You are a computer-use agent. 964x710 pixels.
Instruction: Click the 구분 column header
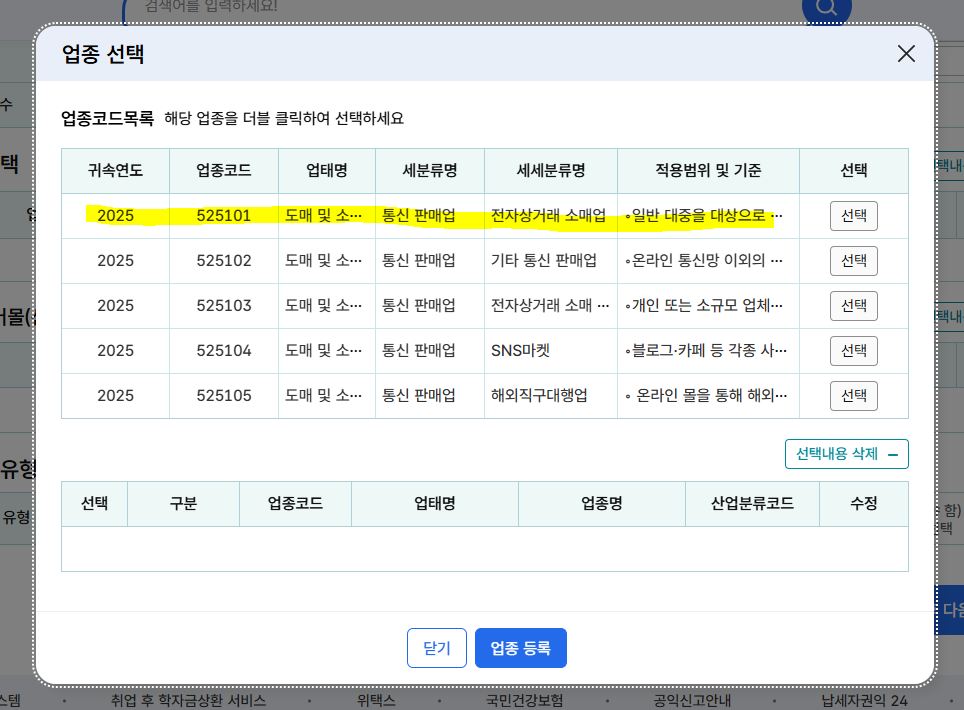[183, 504]
